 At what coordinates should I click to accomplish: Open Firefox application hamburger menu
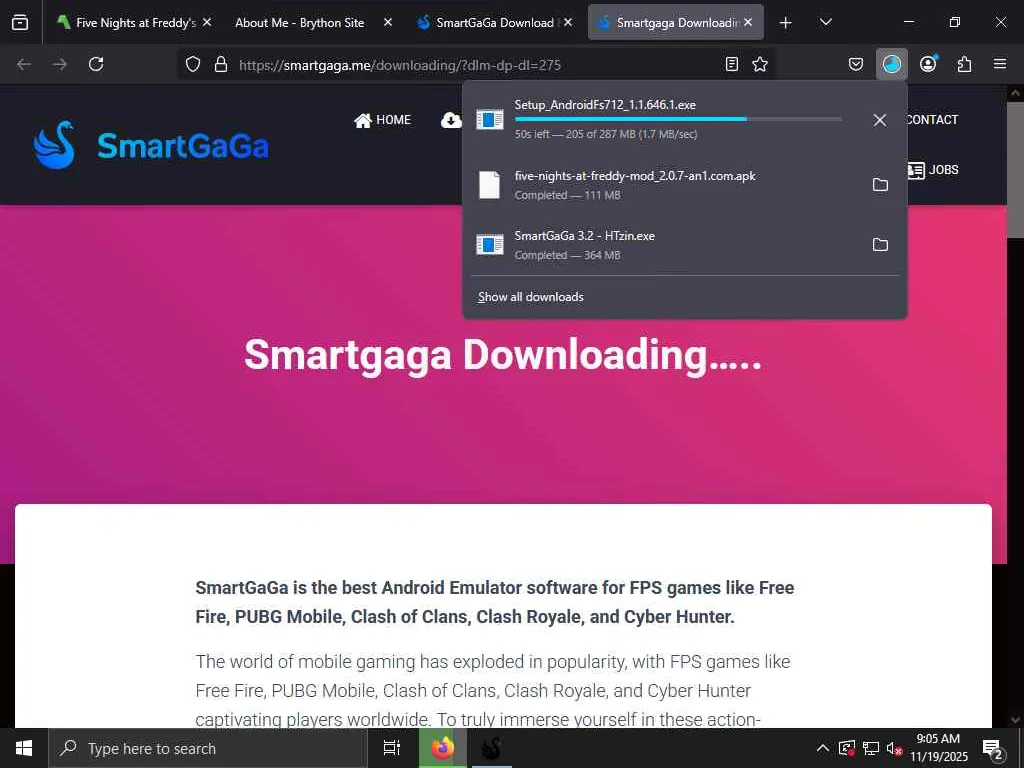(1000, 64)
